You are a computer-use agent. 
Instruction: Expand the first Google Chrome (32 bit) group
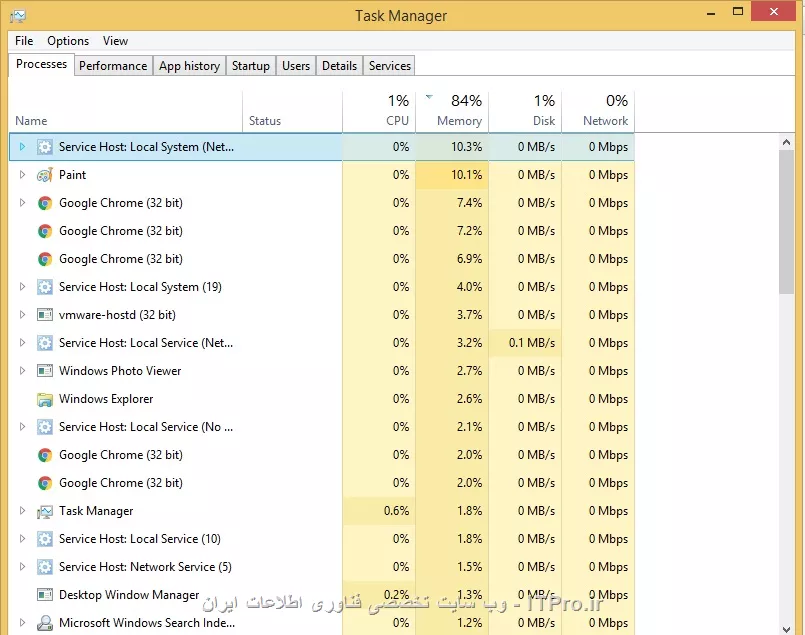click(x=22, y=203)
